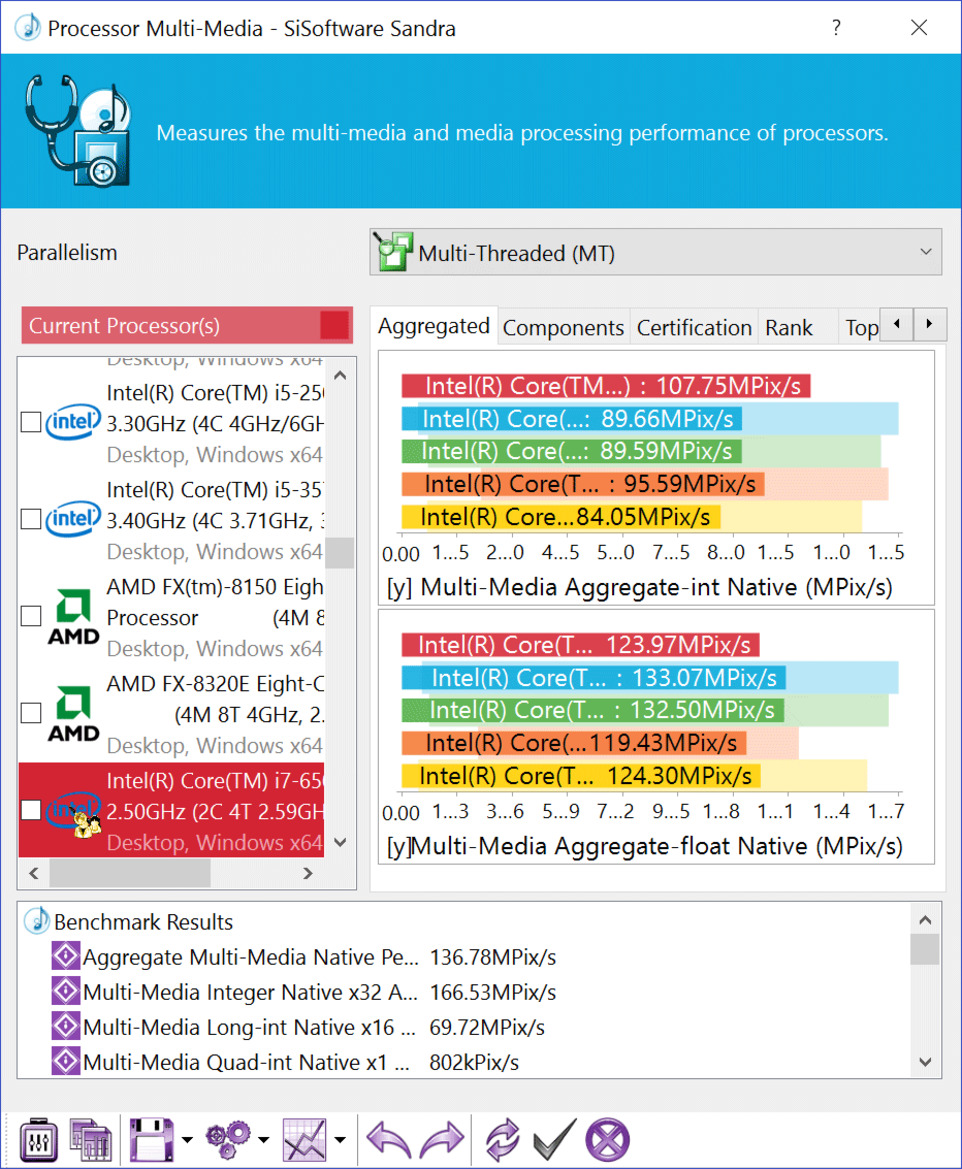Click the Benchmark Results header icon
Image resolution: width=962 pixels, height=1169 pixels.
click(37, 921)
